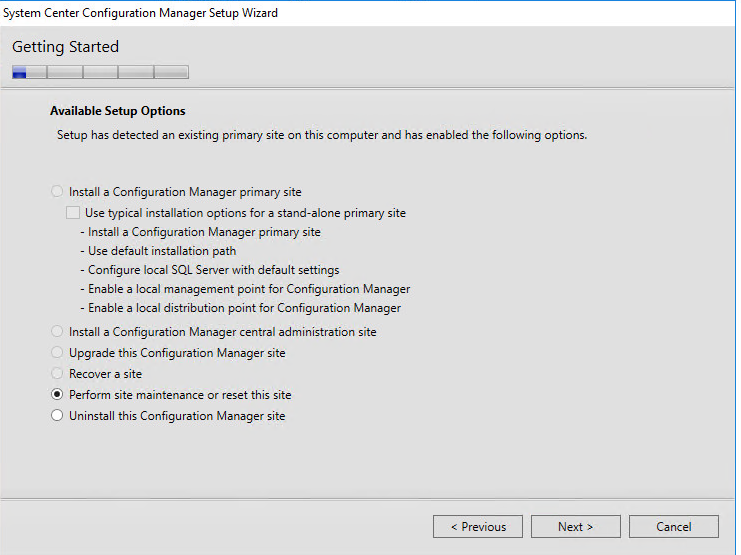Go back with the Previous button

(x=478, y=527)
